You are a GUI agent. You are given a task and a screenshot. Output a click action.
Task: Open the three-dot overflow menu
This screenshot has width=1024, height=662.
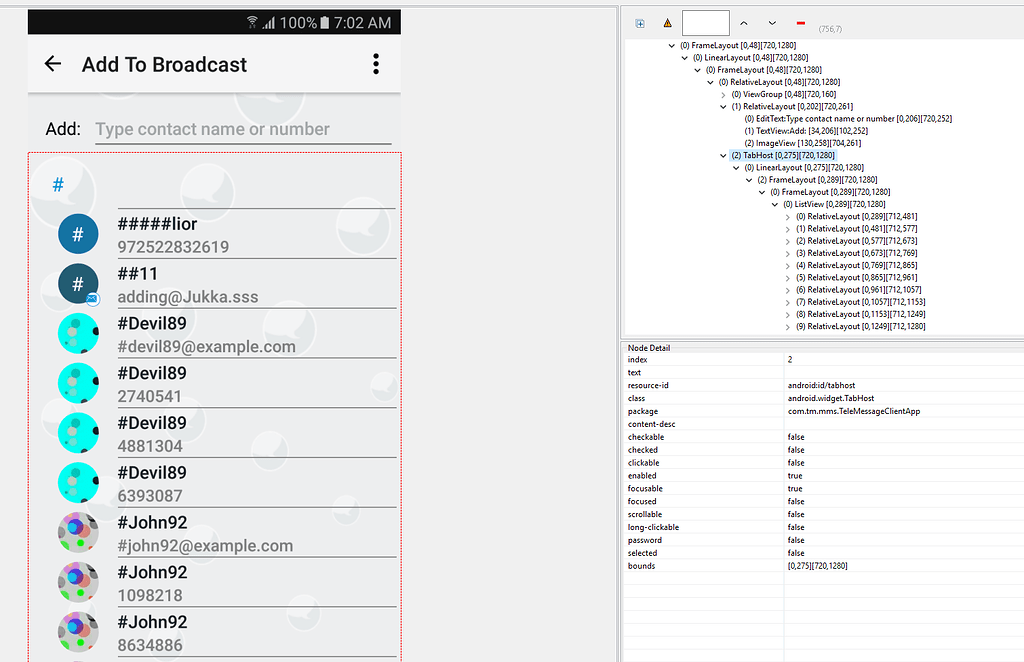tap(376, 63)
